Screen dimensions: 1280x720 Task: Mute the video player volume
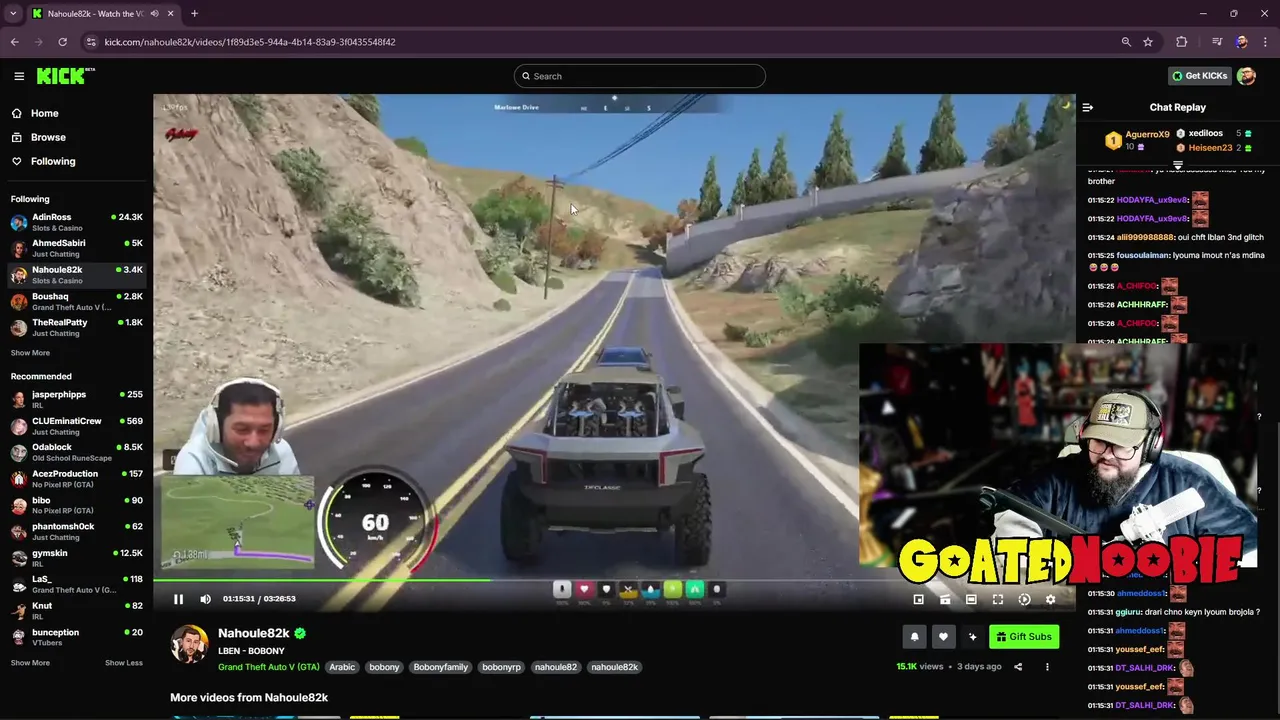(205, 599)
